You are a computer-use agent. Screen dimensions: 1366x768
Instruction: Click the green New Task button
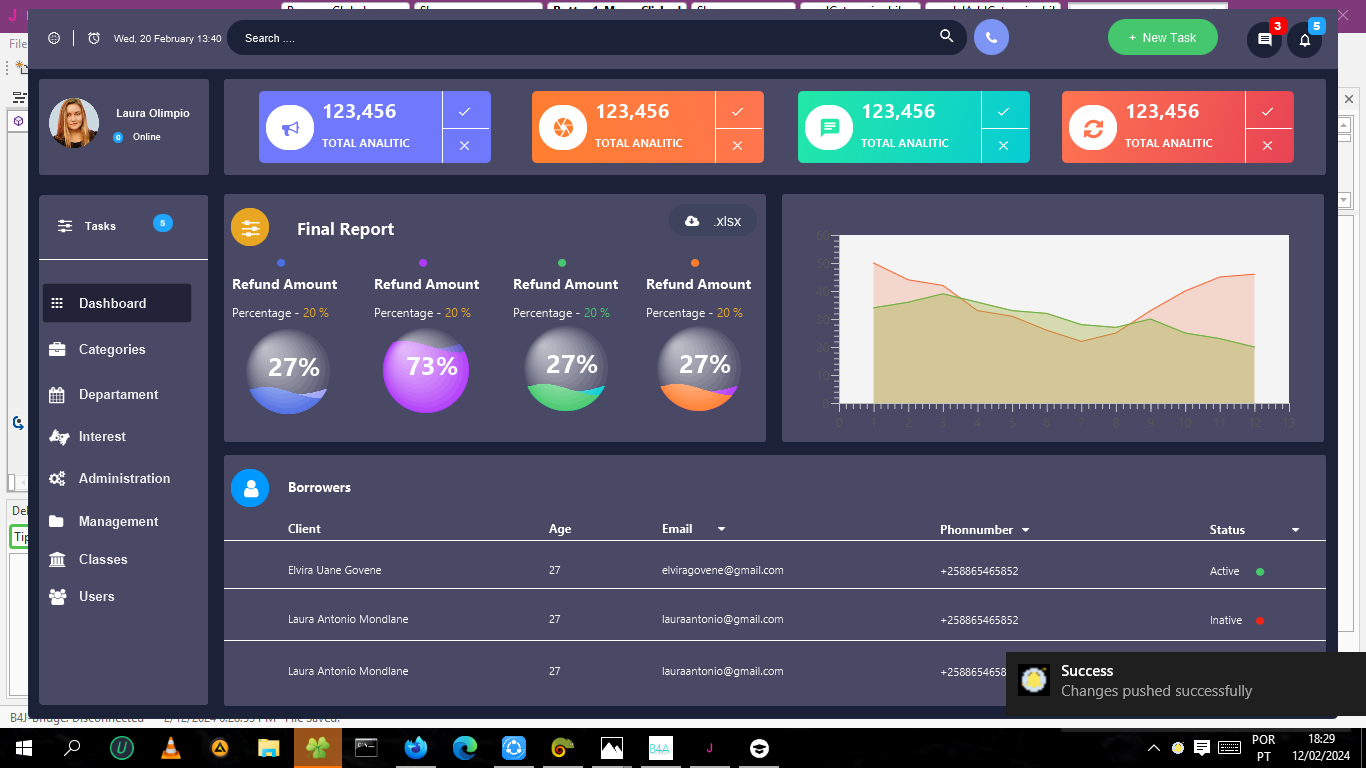[1162, 37]
